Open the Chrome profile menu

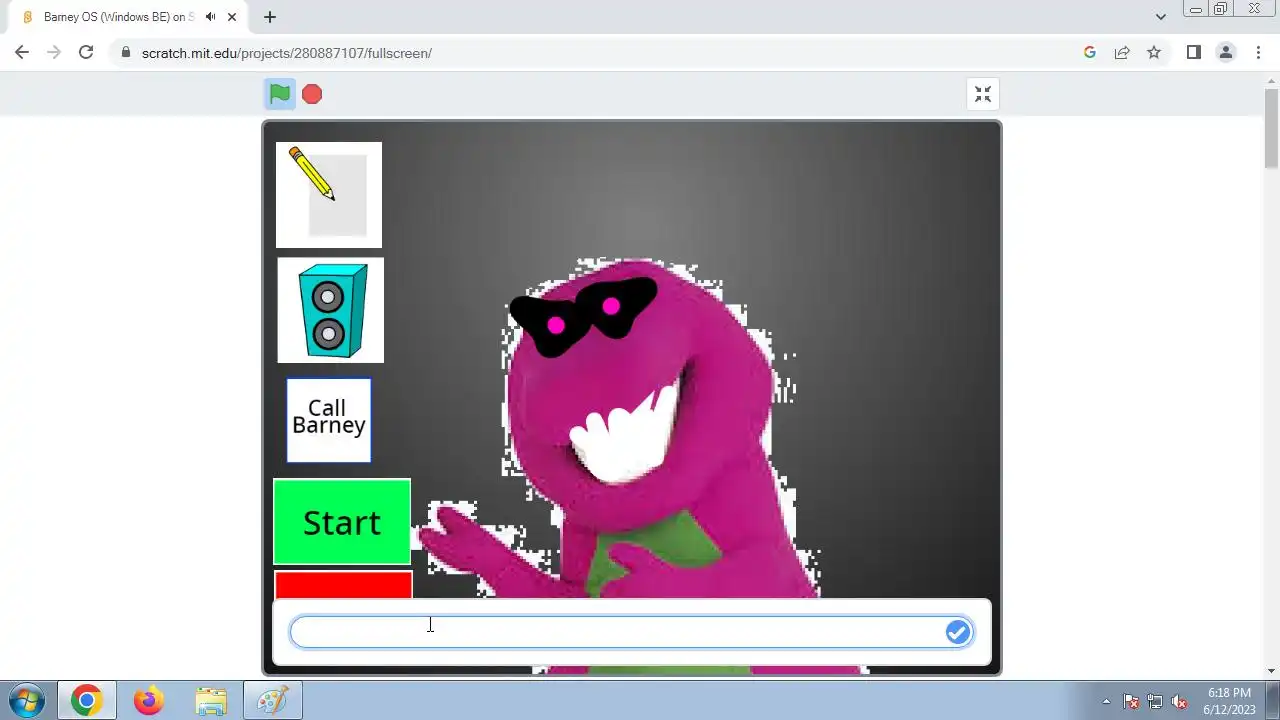click(x=1226, y=52)
